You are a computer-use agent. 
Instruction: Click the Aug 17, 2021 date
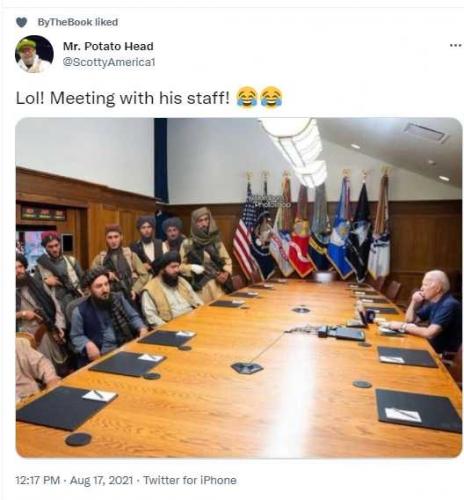point(101,480)
